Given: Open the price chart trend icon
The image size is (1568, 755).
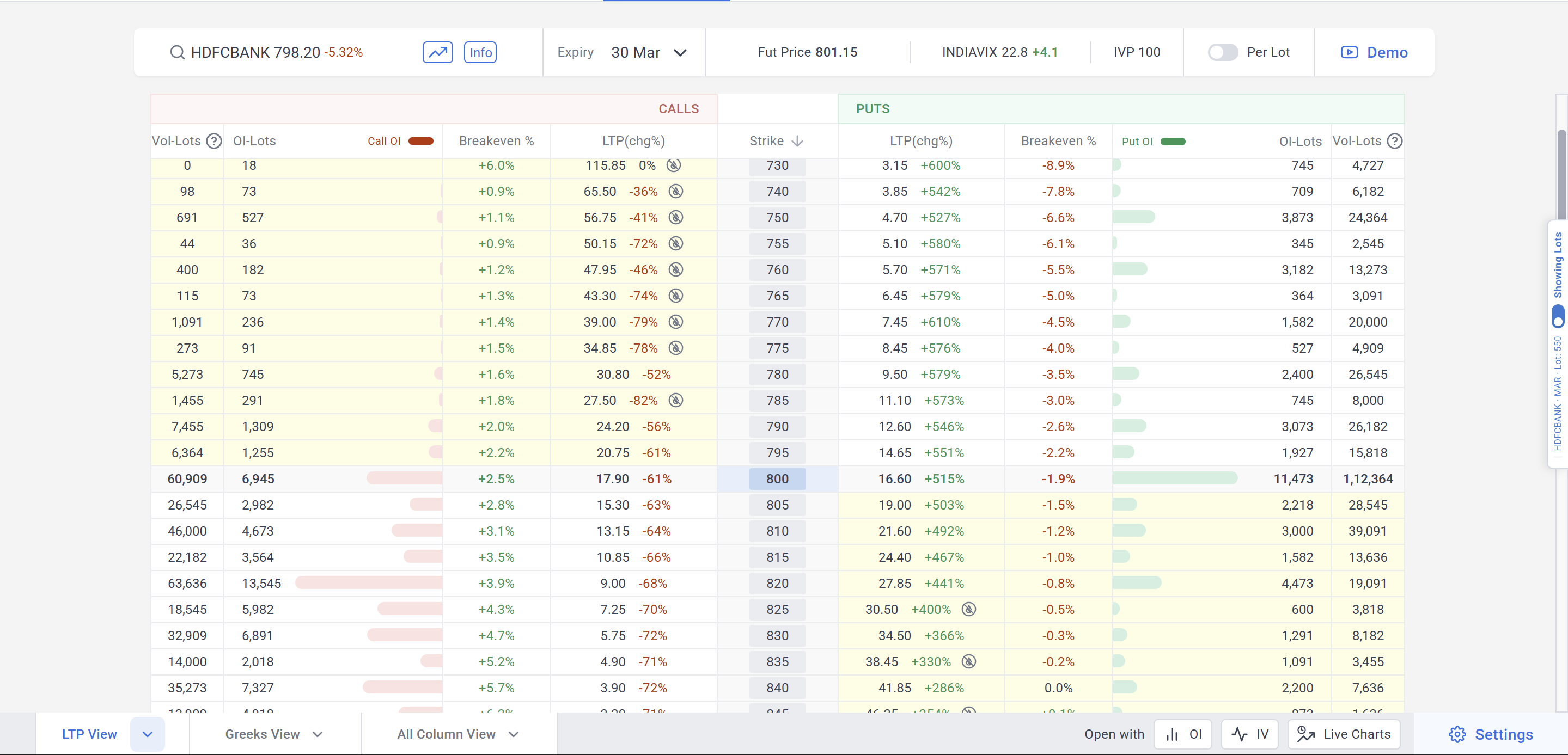Looking at the screenshot, I should (x=438, y=52).
